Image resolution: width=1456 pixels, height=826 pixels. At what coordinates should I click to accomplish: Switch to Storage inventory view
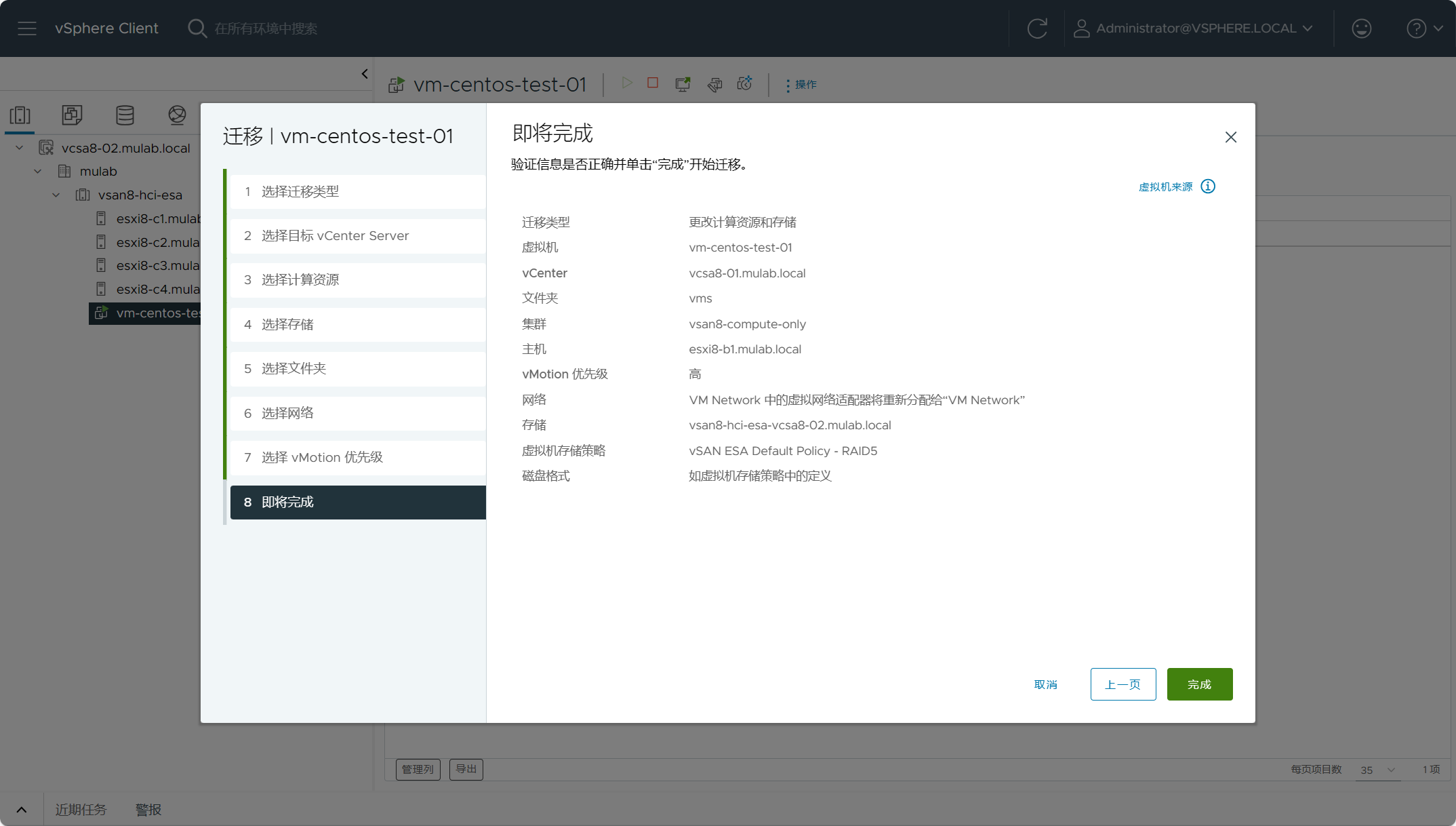click(125, 115)
